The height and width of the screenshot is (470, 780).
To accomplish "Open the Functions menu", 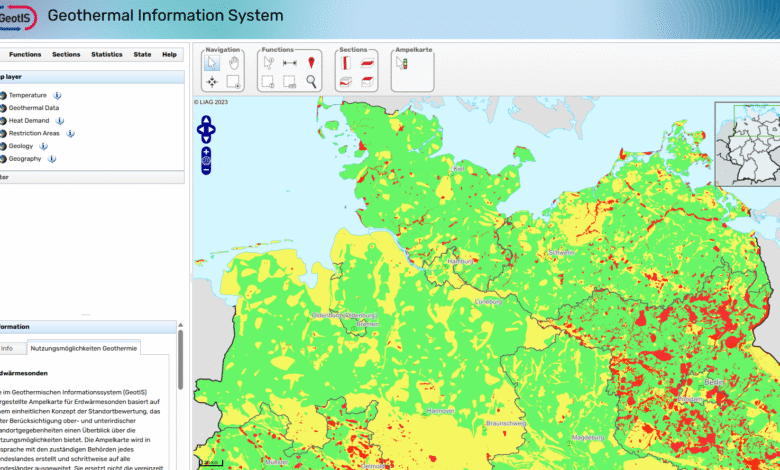I will (25, 54).
